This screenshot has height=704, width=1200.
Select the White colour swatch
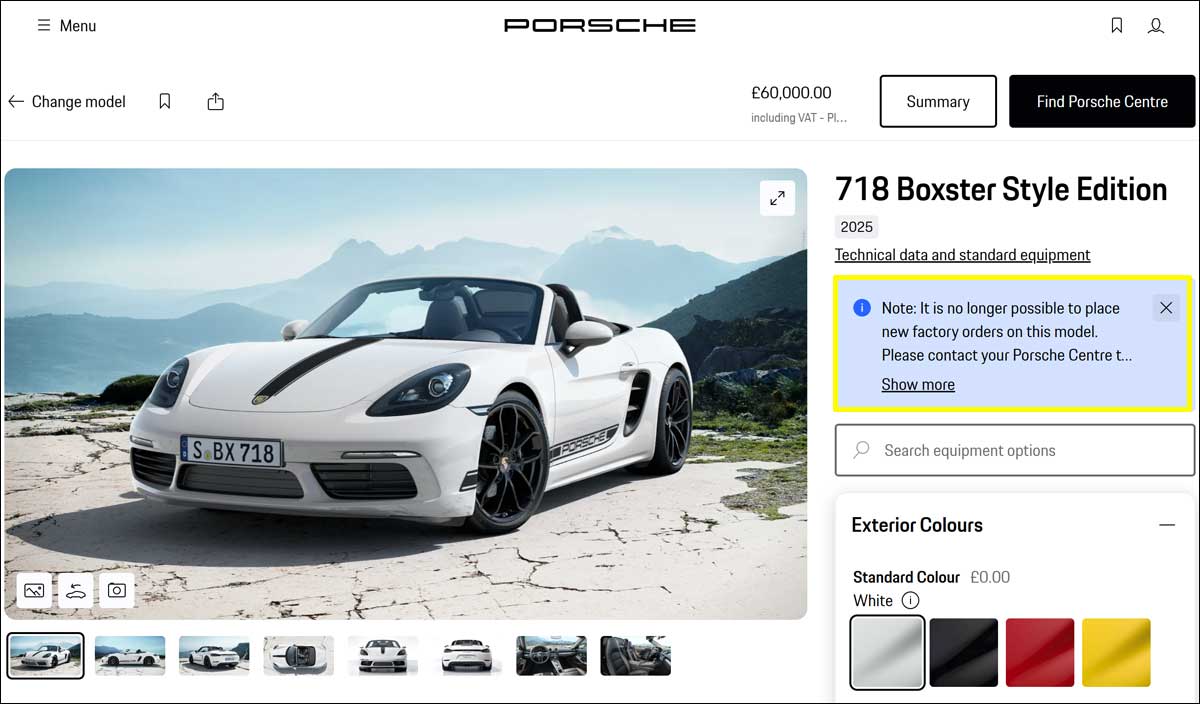click(888, 652)
